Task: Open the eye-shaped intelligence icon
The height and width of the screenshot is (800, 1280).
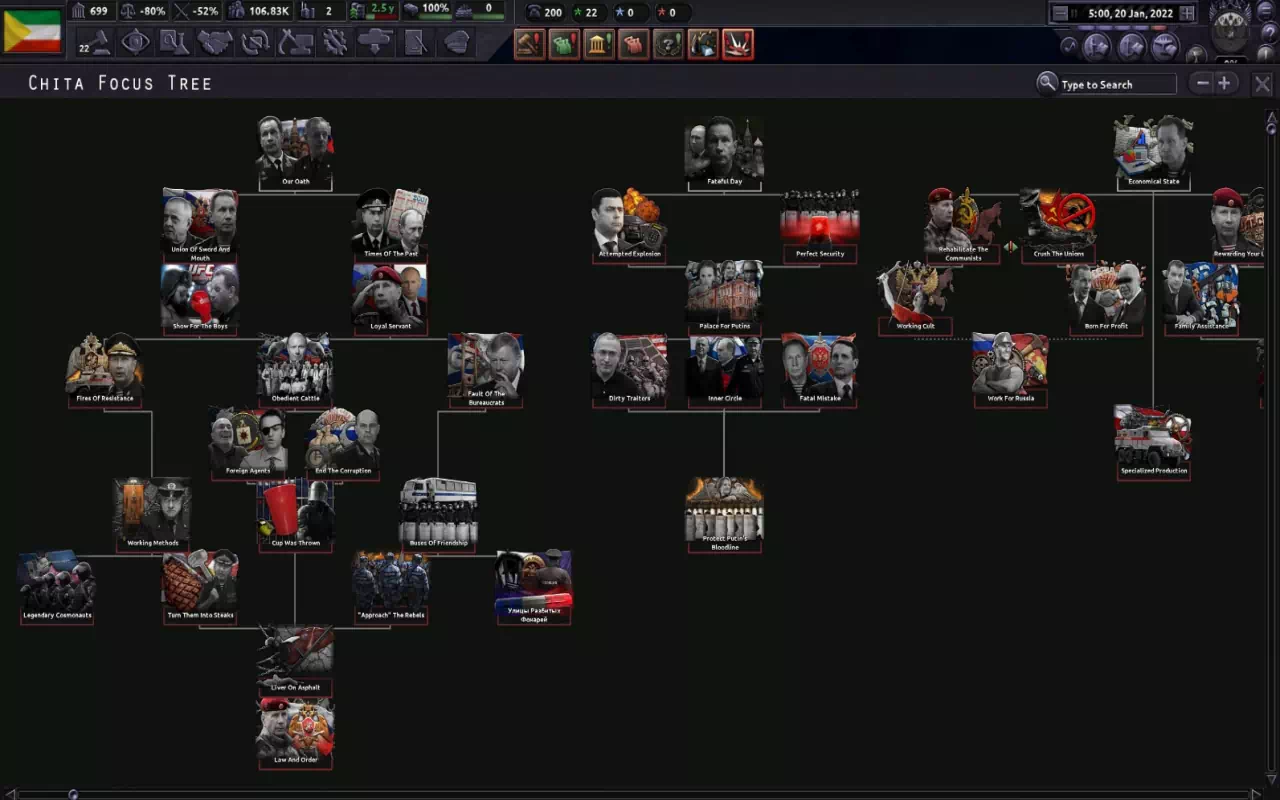Action: pyautogui.click(x=135, y=43)
